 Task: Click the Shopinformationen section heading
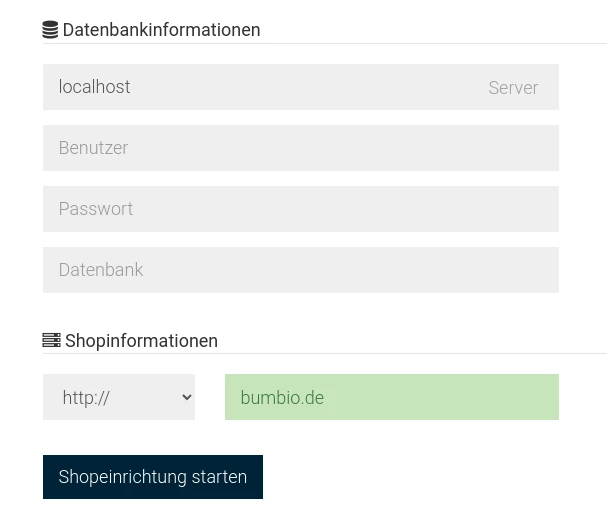[141, 341]
